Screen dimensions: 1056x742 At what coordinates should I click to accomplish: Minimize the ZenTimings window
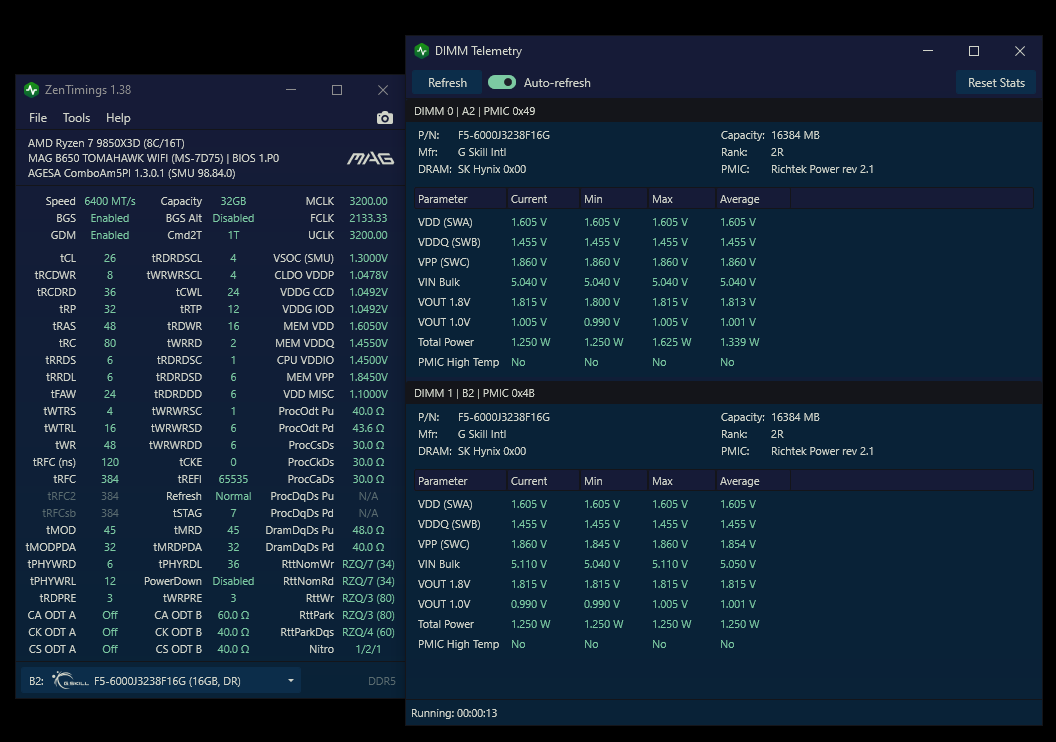coord(291,90)
